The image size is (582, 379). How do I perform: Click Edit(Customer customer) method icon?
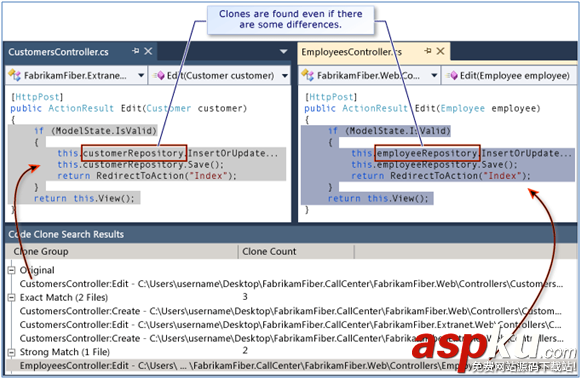click(x=158, y=75)
